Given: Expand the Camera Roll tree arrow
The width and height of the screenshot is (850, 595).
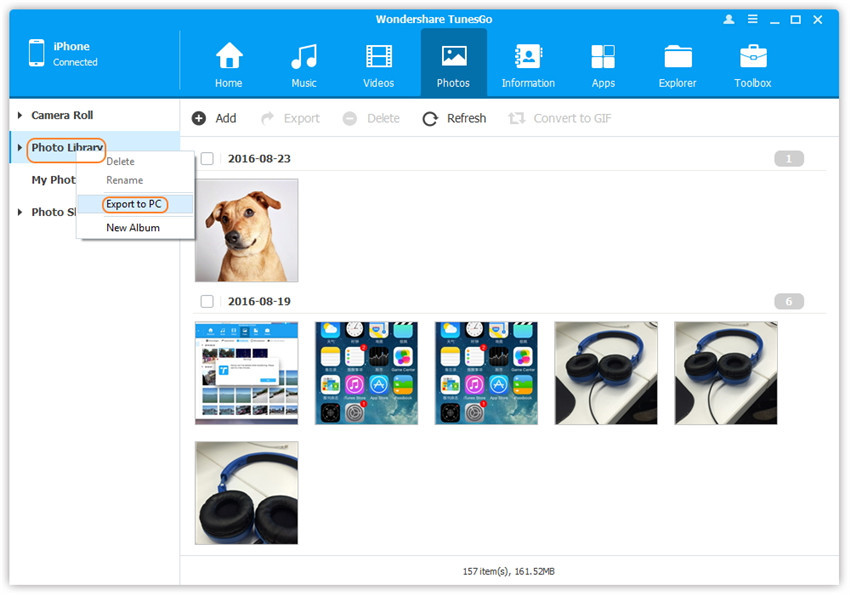Looking at the screenshot, I should 20,115.
